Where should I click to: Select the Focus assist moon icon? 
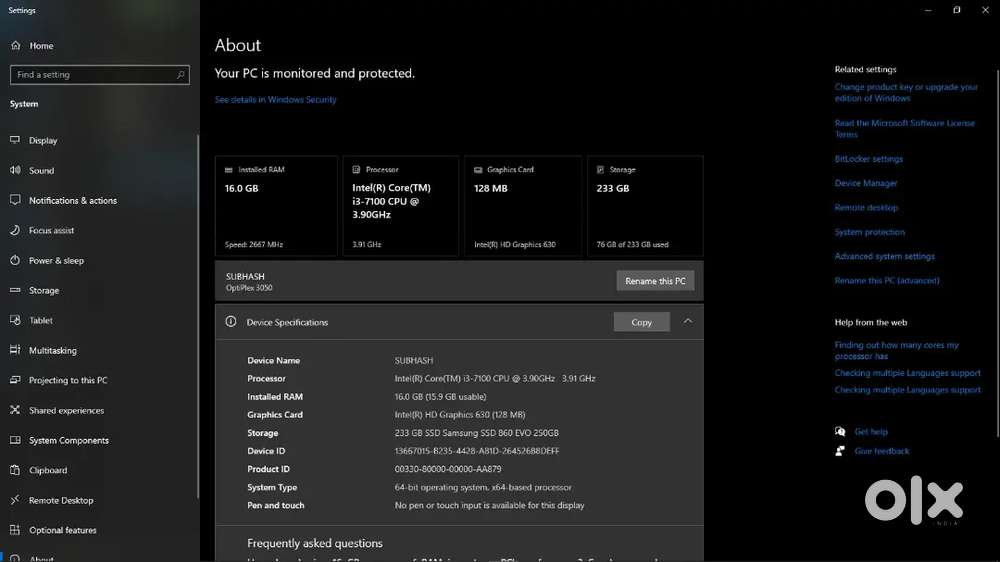coord(15,230)
